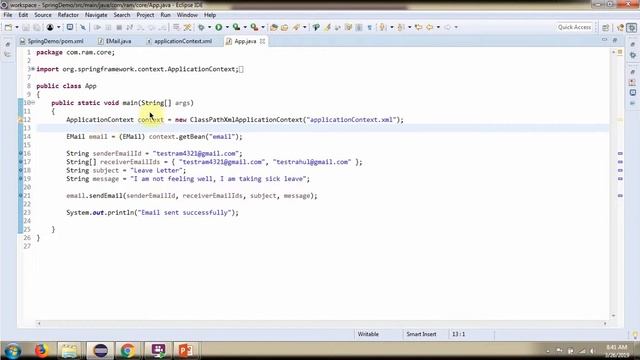Open the Forward history dropdown arrow
This screenshot has height=360, width=640.
tap(456, 27)
